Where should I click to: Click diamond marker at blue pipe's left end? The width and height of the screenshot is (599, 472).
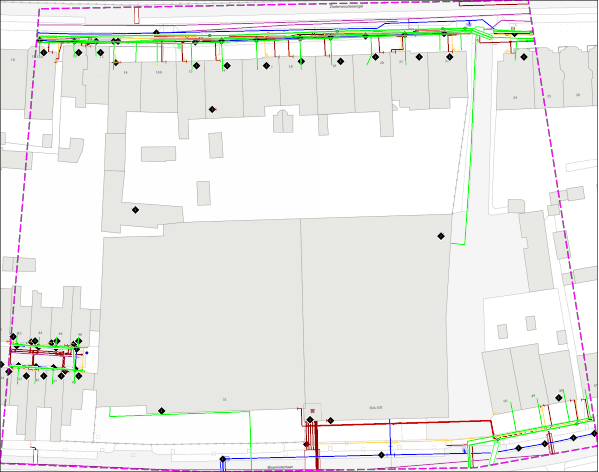coord(223,459)
